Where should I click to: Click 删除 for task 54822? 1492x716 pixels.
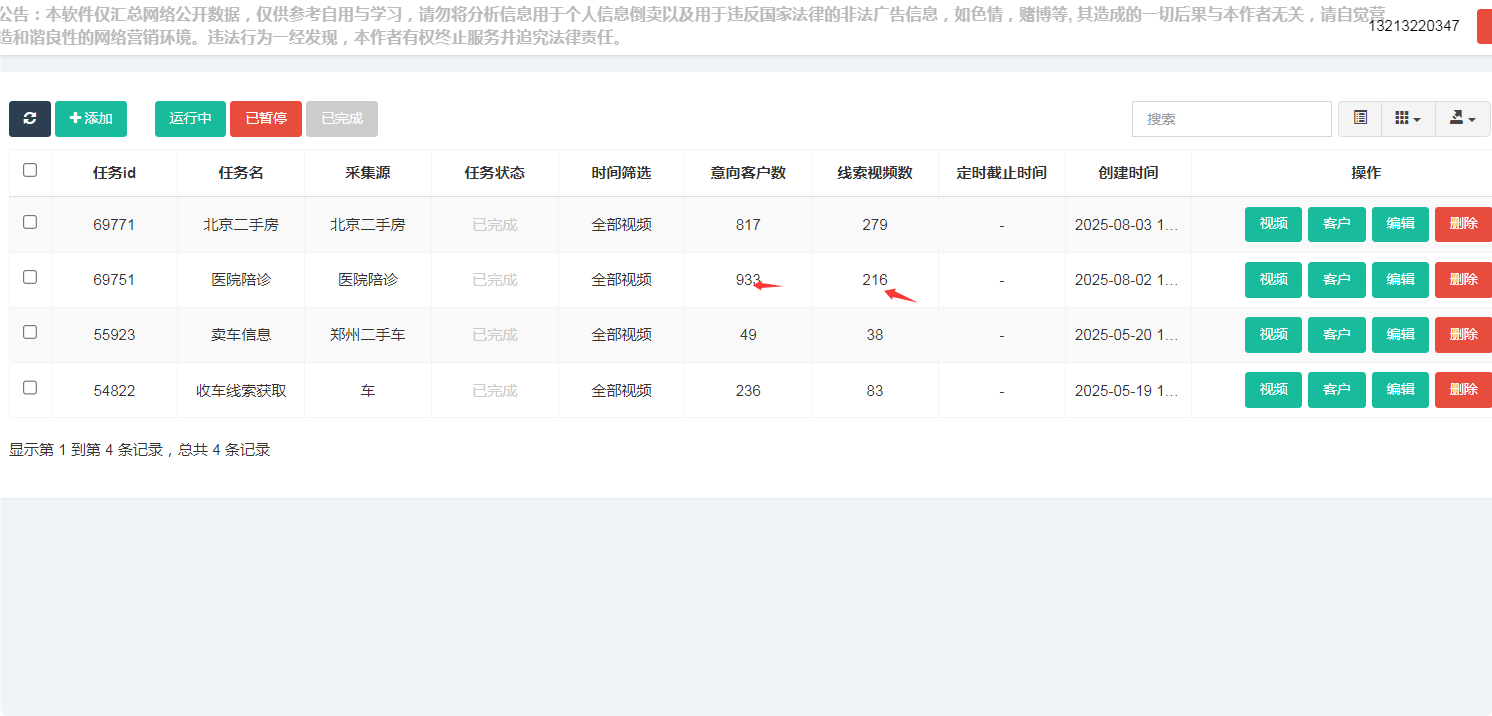pos(1463,390)
